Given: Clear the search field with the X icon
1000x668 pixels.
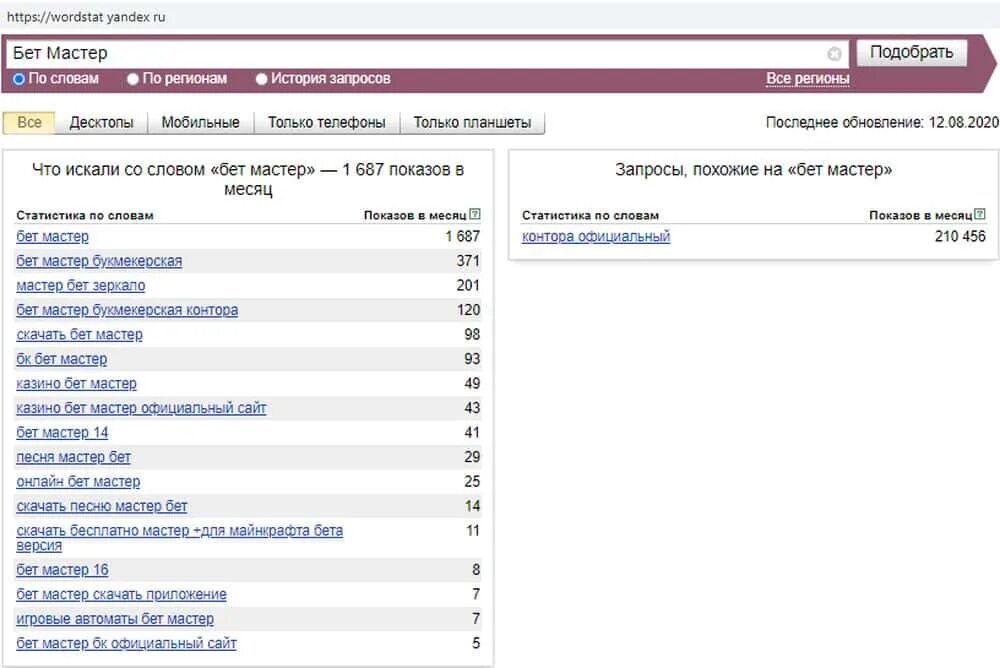Looking at the screenshot, I should [x=834, y=54].
